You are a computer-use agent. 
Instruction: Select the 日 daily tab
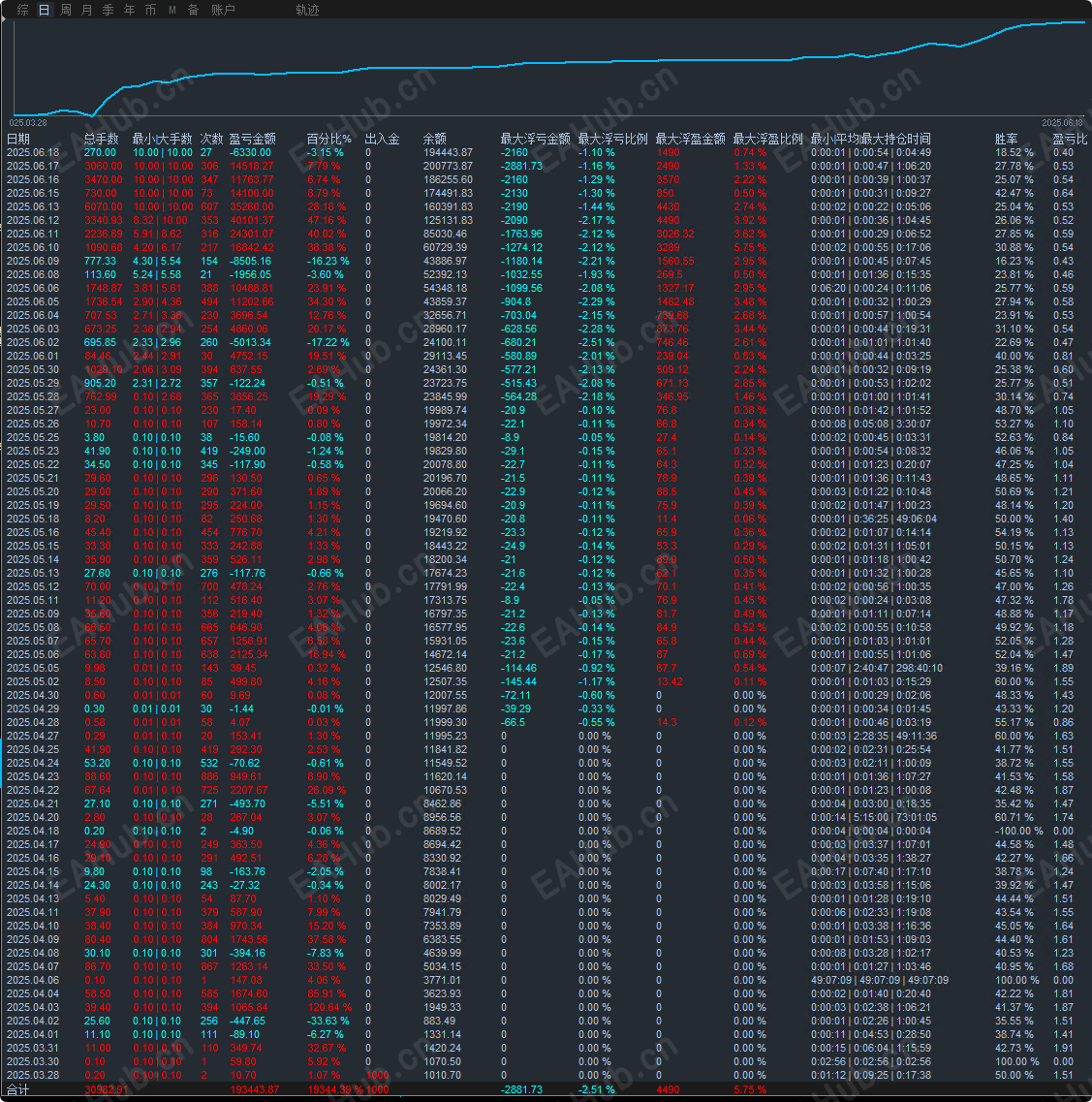[45, 10]
